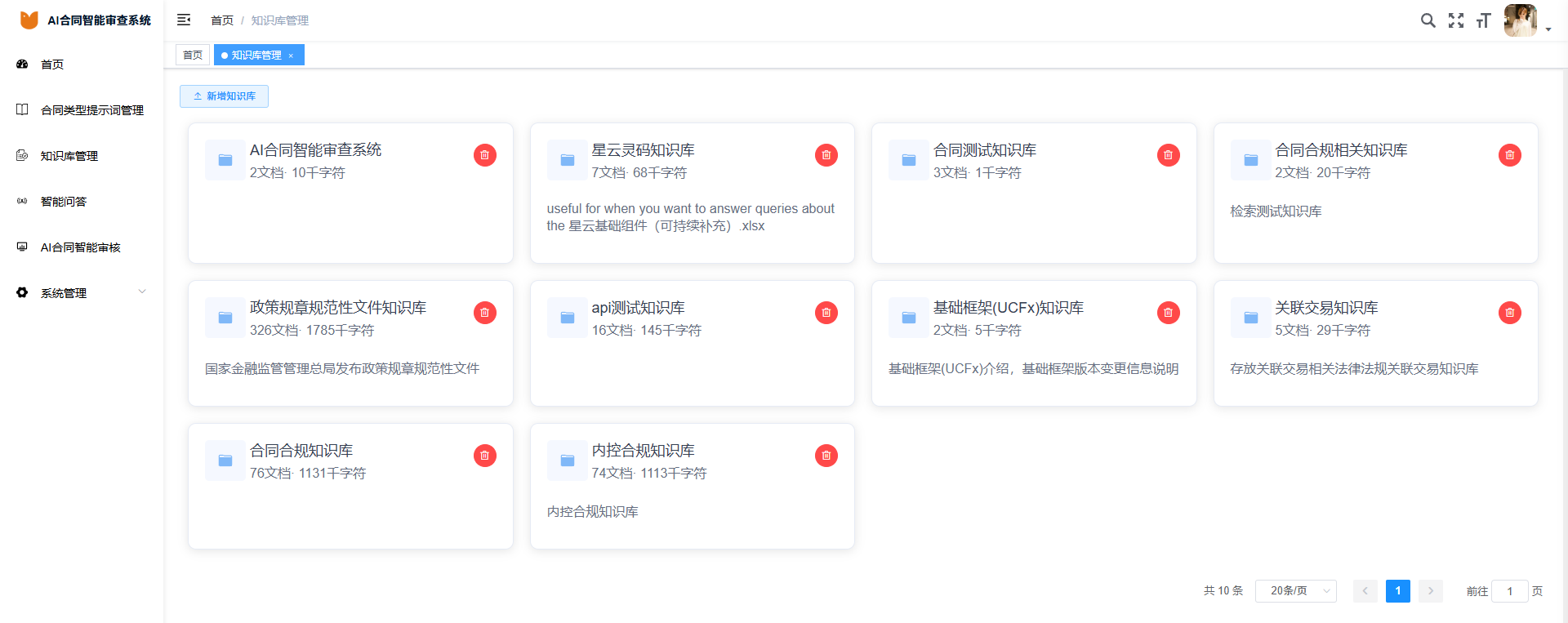The height and width of the screenshot is (623, 1568).
Task: Expand the 系统管理 sidebar menu
Action: coord(82,292)
